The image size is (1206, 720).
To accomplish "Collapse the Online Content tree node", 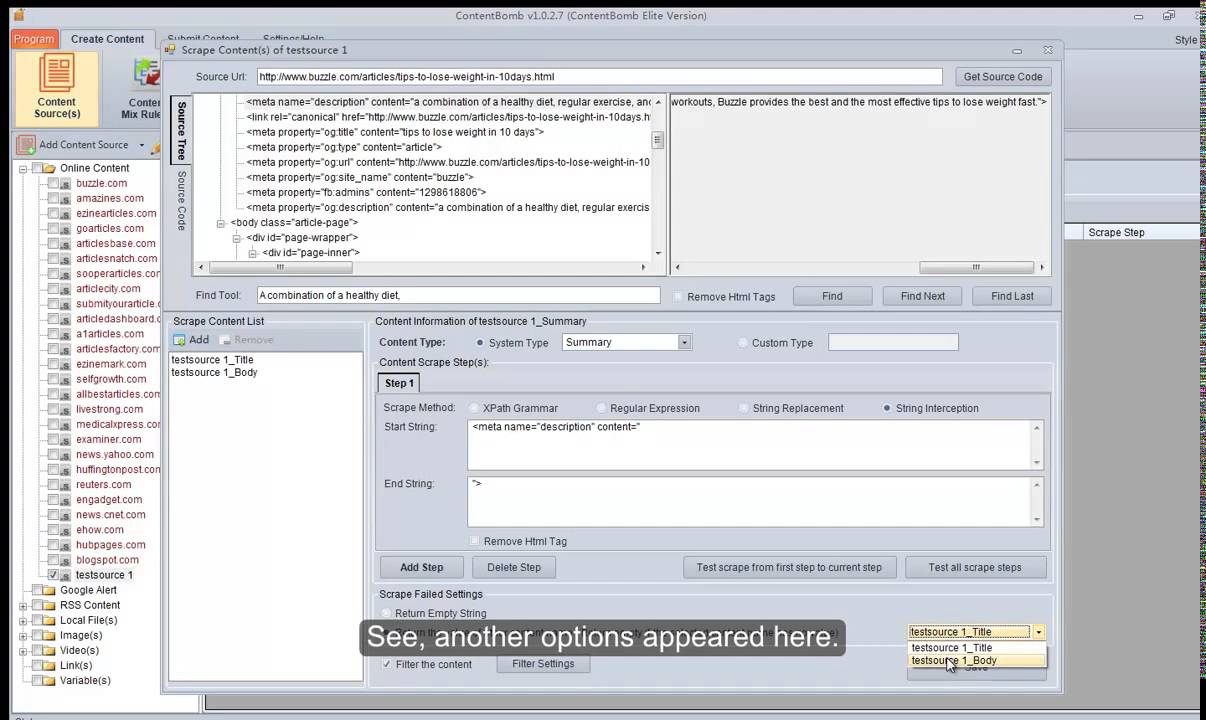I will 23,168.
